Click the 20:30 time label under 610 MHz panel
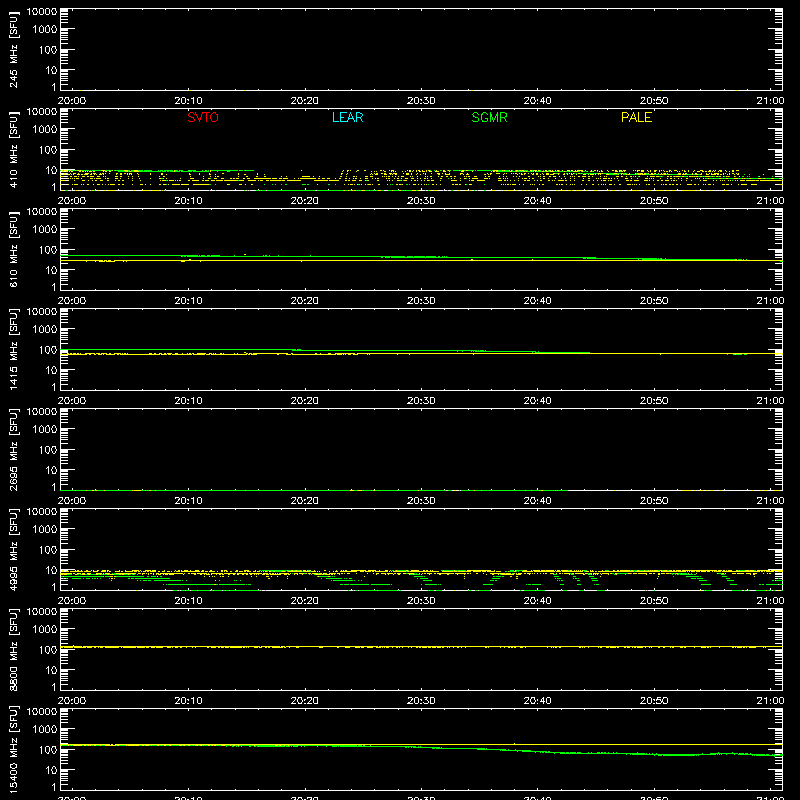Image resolution: width=800 pixels, height=800 pixels. 421,301
